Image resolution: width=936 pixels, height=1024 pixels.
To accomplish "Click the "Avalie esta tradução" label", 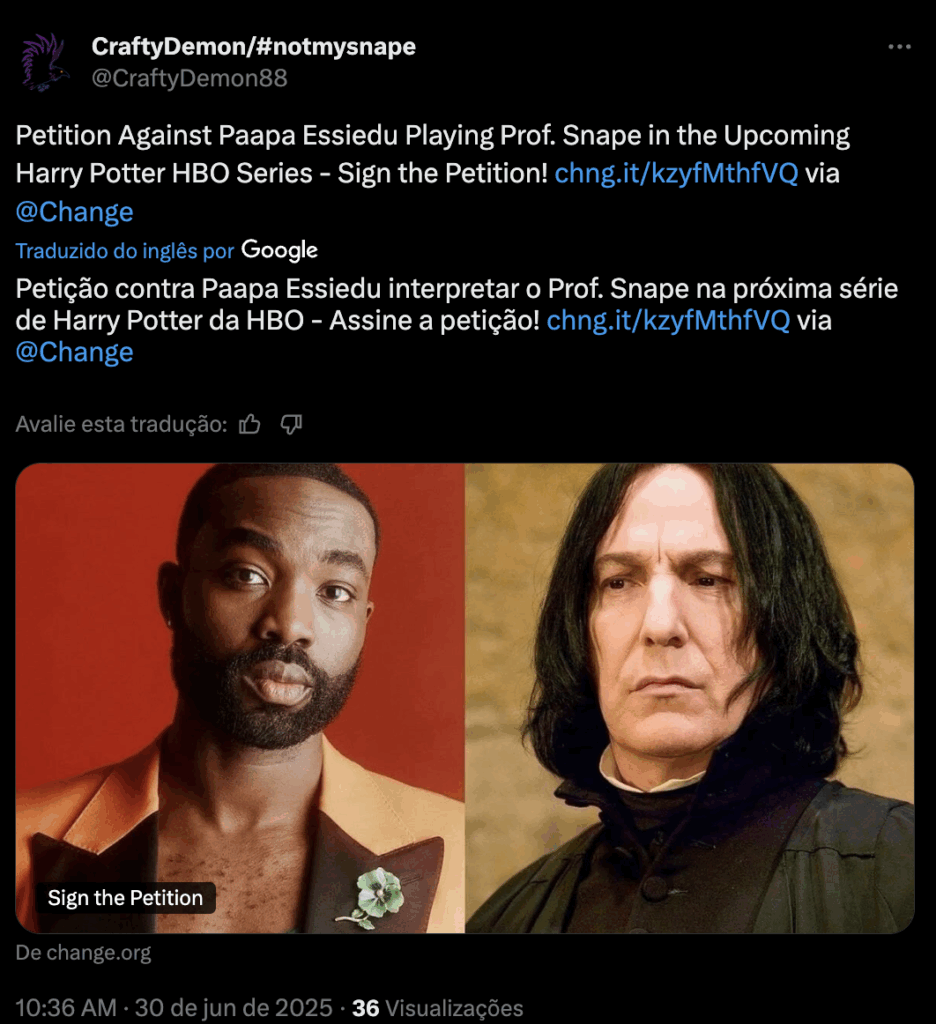I will click(121, 424).
